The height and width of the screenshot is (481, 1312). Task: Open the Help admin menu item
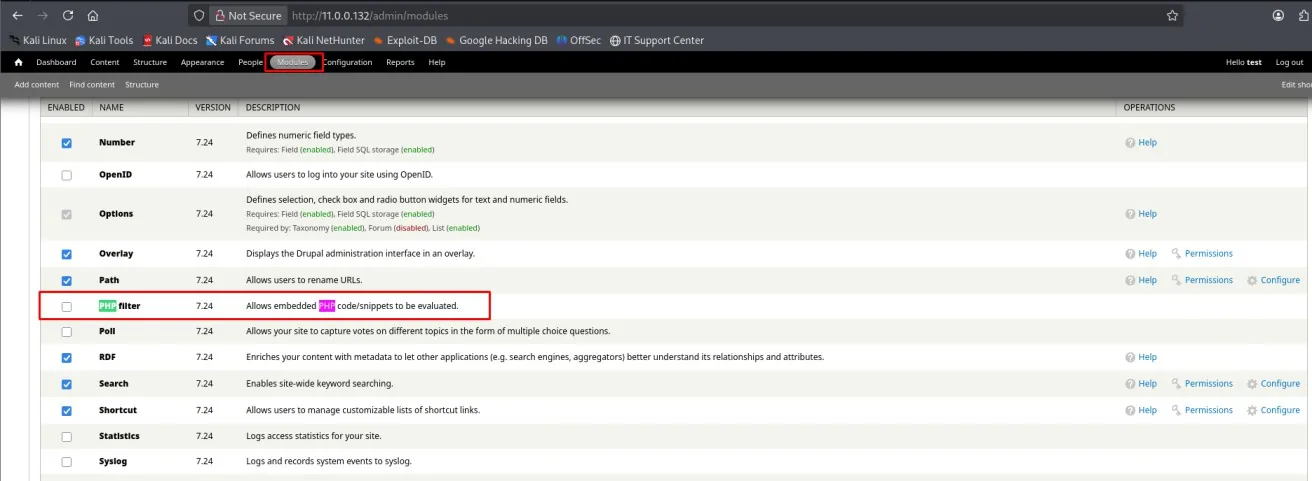point(437,62)
